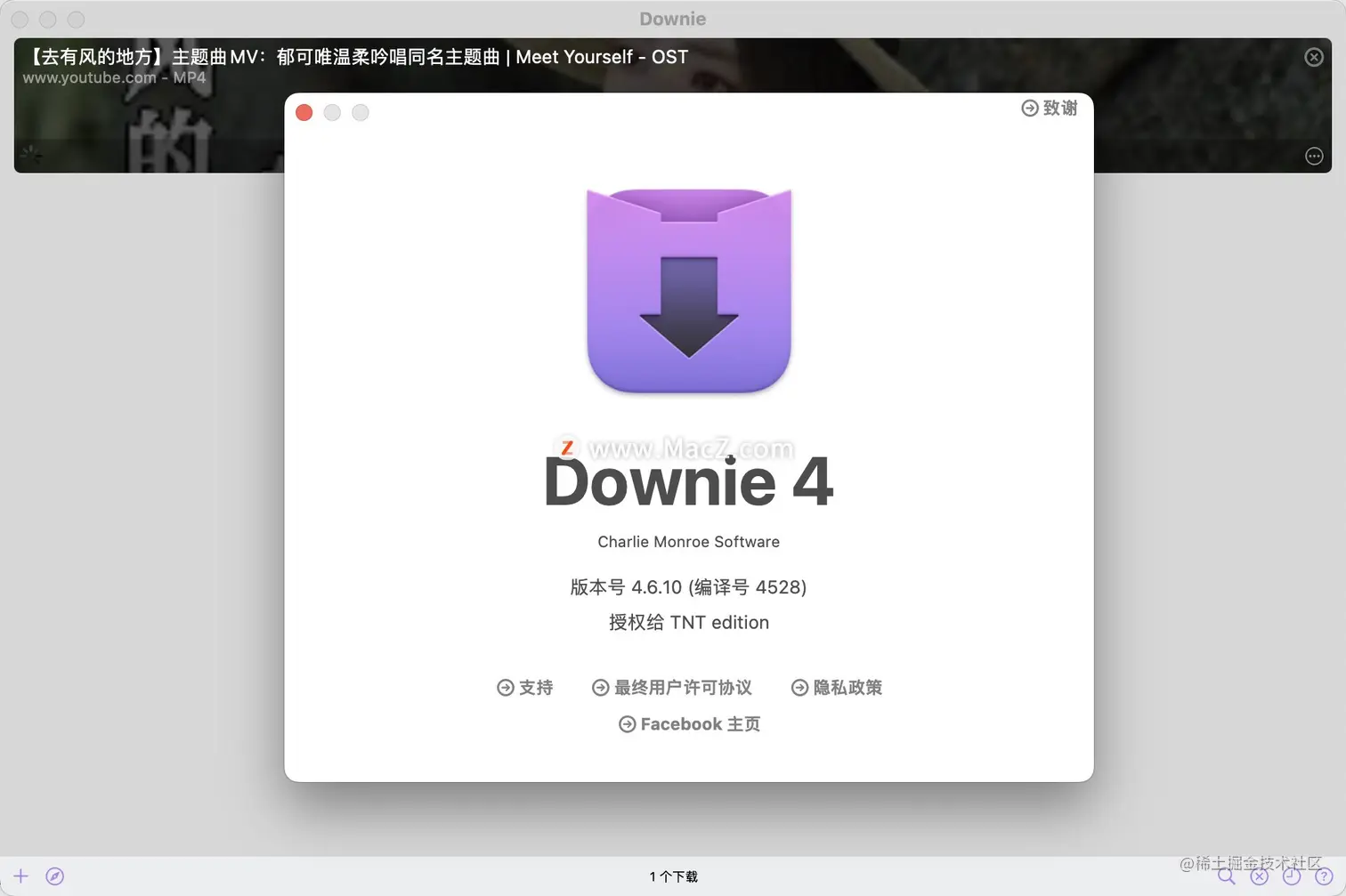The image size is (1346, 896).
Task: Select the 去有风的地方 MV download title
Action: pyautogui.click(x=355, y=57)
